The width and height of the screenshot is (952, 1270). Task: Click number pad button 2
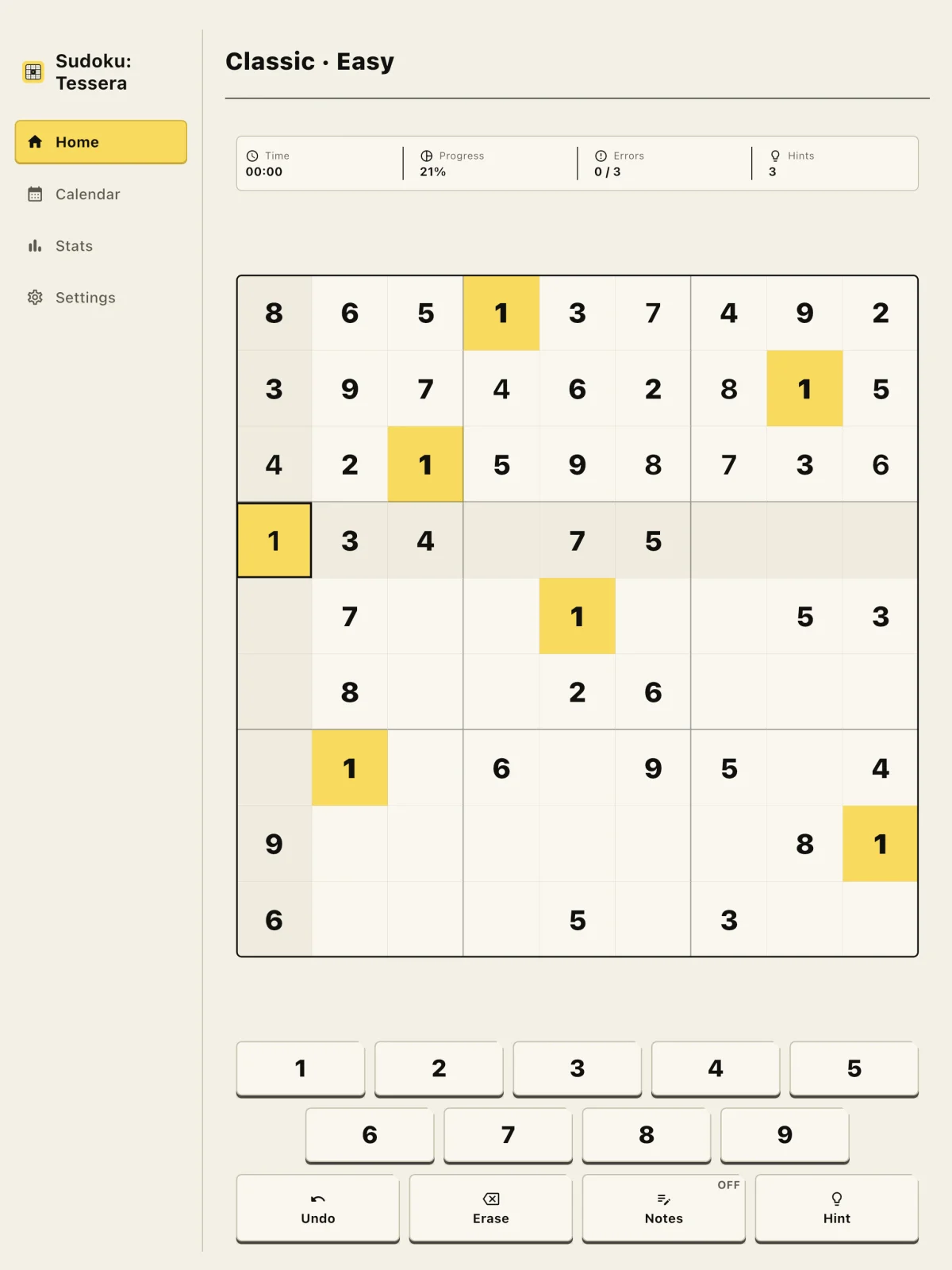[439, 1068]
